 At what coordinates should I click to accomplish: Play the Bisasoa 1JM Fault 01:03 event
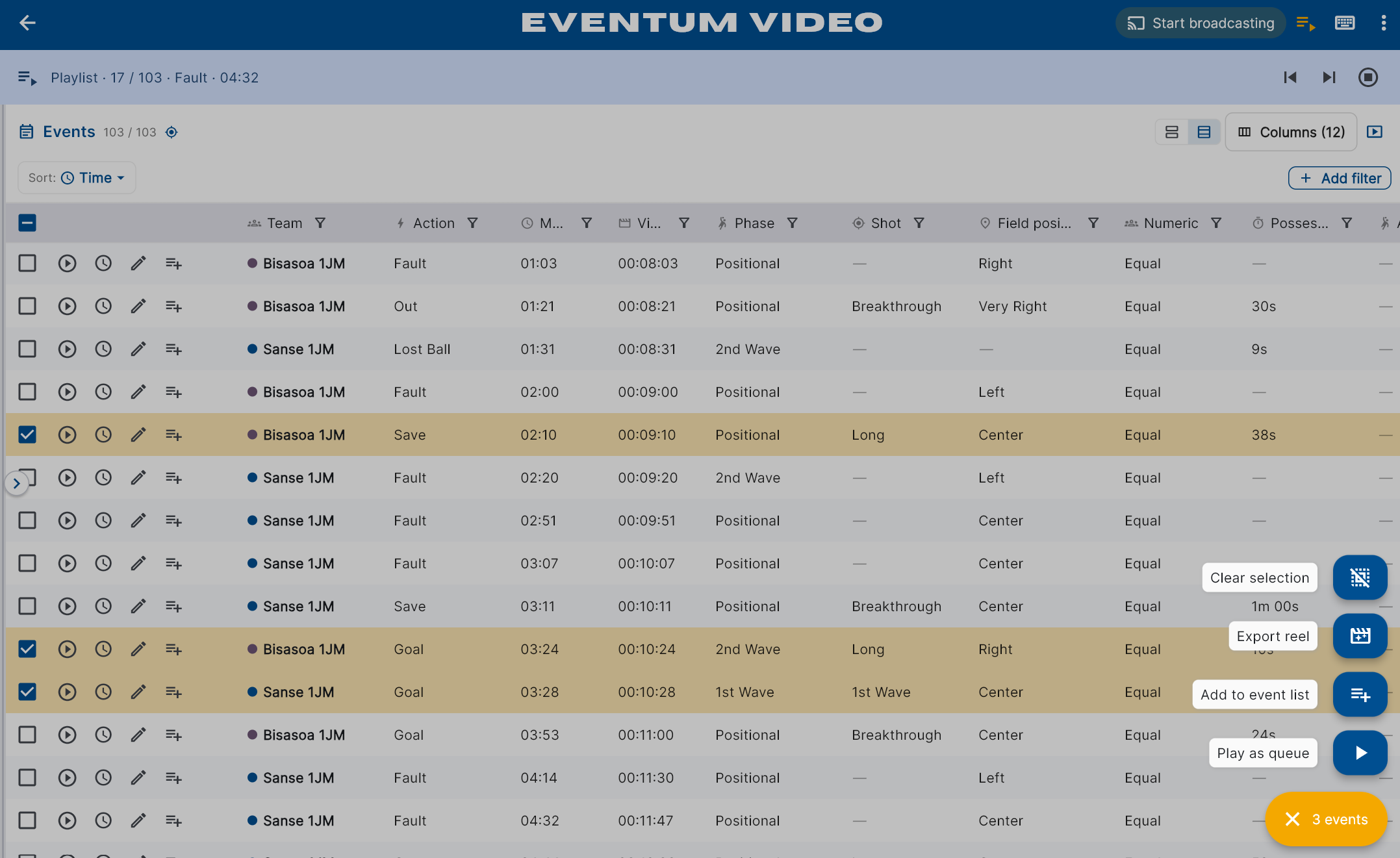pyautogui.click(x=67, y=264)
